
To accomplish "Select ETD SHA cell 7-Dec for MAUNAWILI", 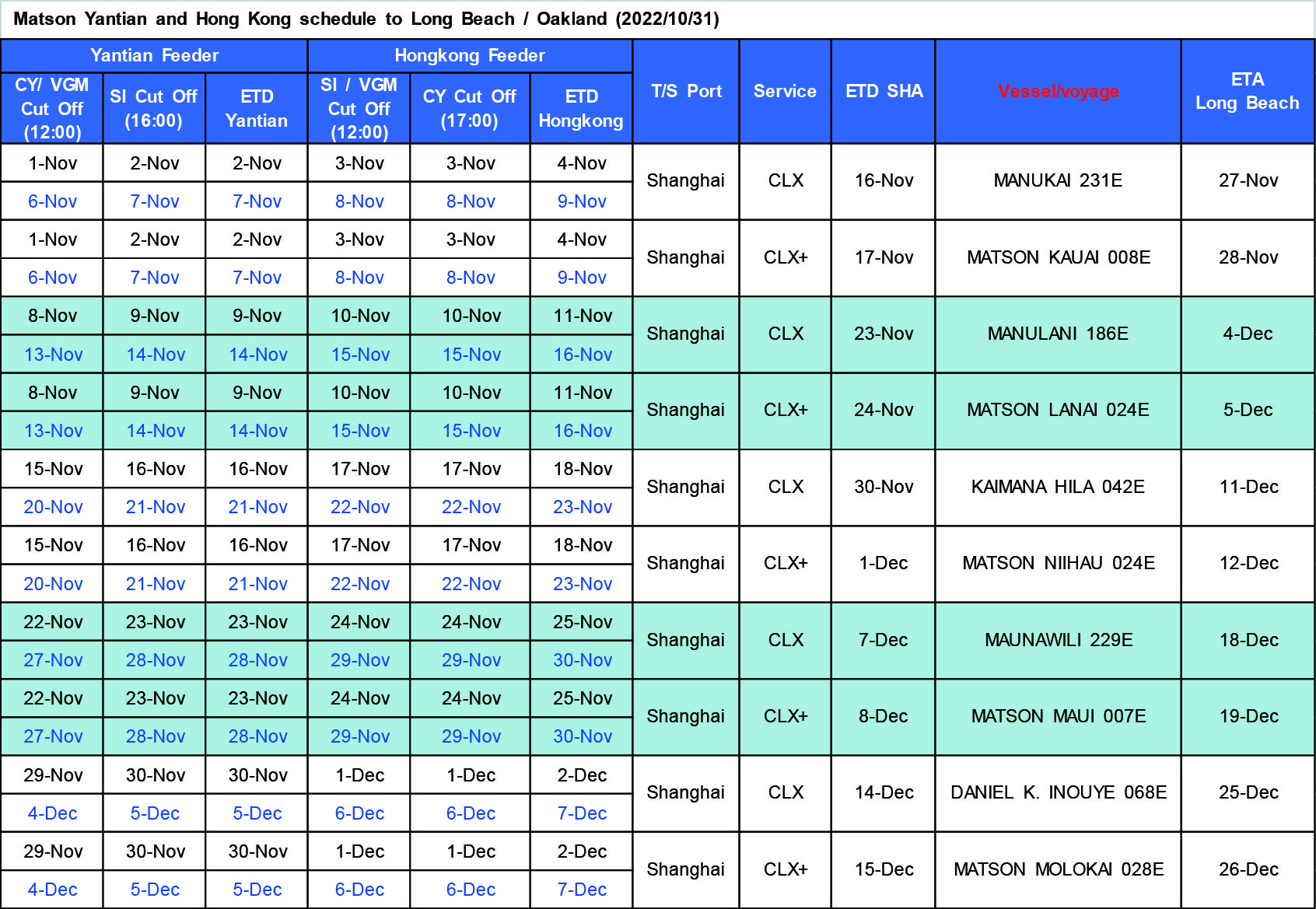I will 884,641.
